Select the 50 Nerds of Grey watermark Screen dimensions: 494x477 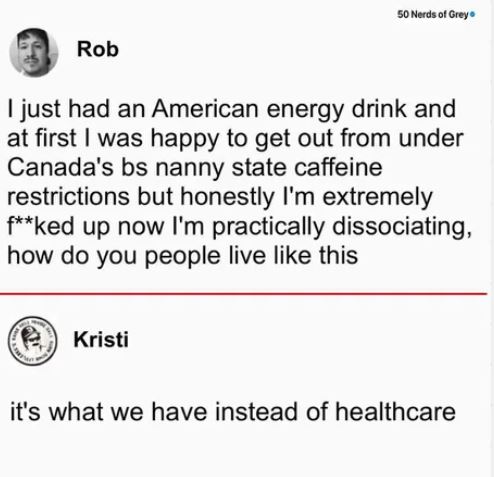click(x=435, y=14)
